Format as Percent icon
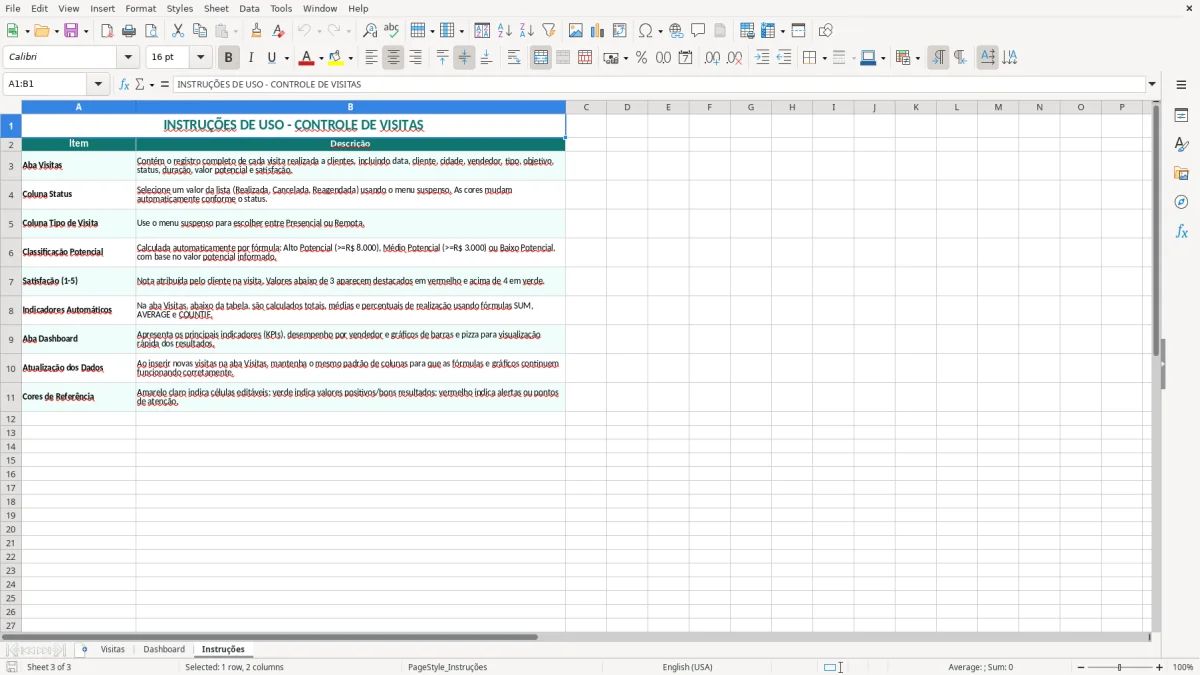 point(642,58)
